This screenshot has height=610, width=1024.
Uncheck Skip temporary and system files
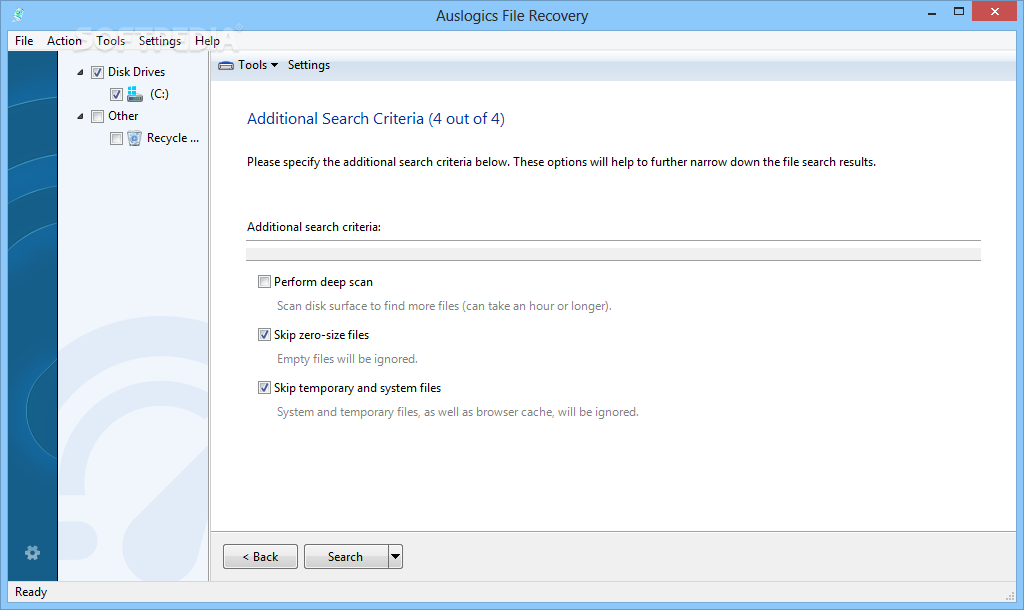[264, 387]
